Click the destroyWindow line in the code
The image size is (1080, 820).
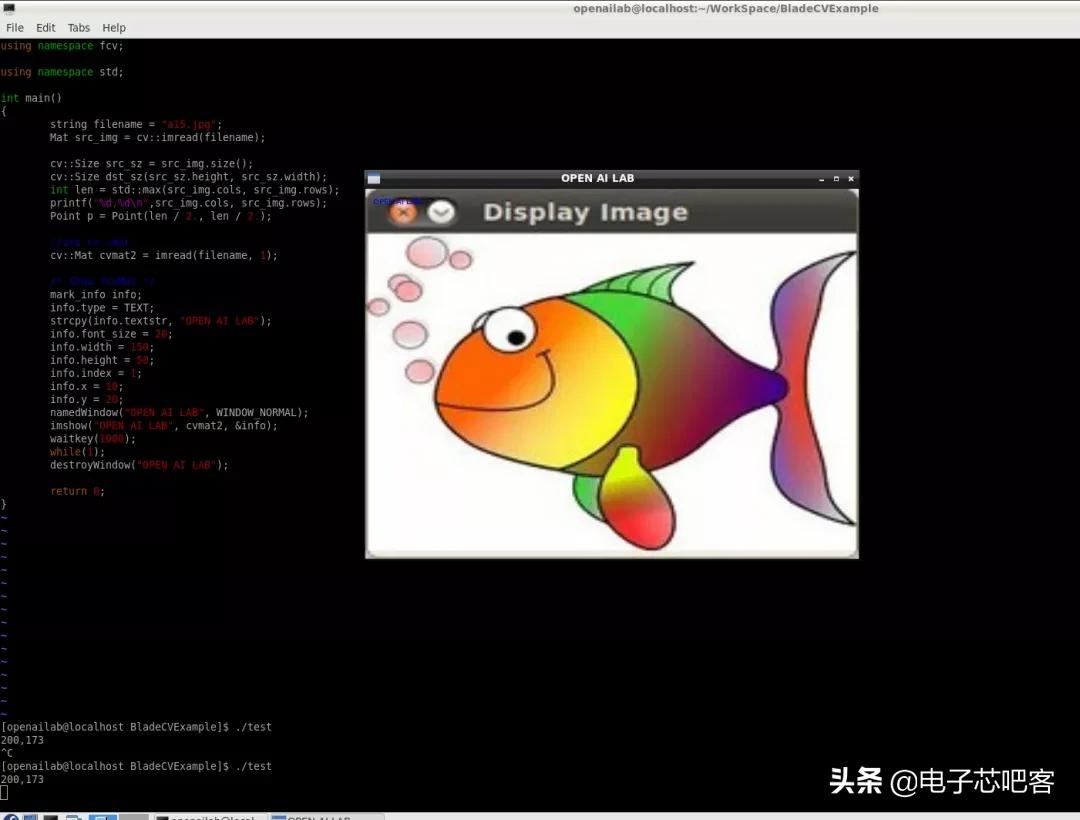pyautogui.click(x=138, y=465)
